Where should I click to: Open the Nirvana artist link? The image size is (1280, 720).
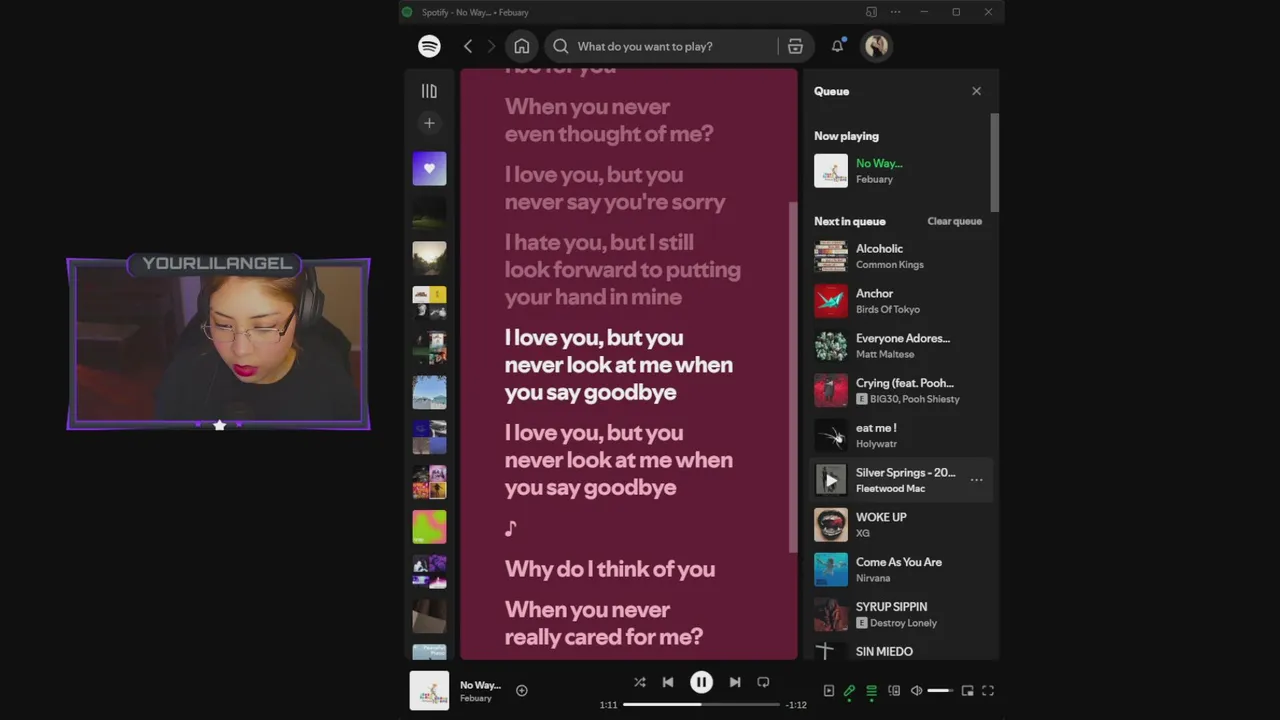tap(873, 578)
